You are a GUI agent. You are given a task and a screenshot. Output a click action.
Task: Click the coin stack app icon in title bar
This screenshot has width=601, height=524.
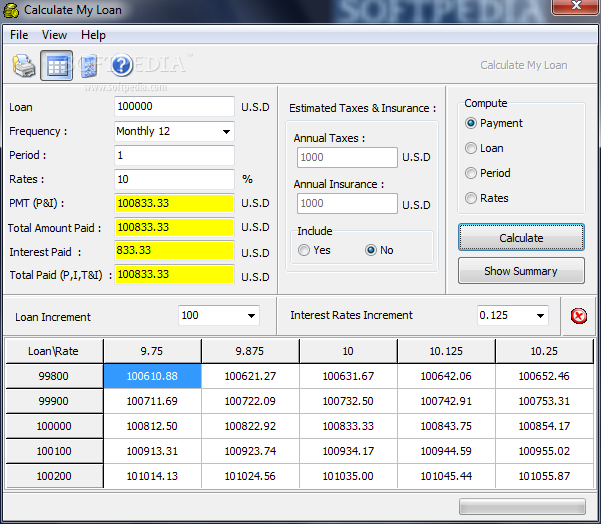click(x=11, y=10)
